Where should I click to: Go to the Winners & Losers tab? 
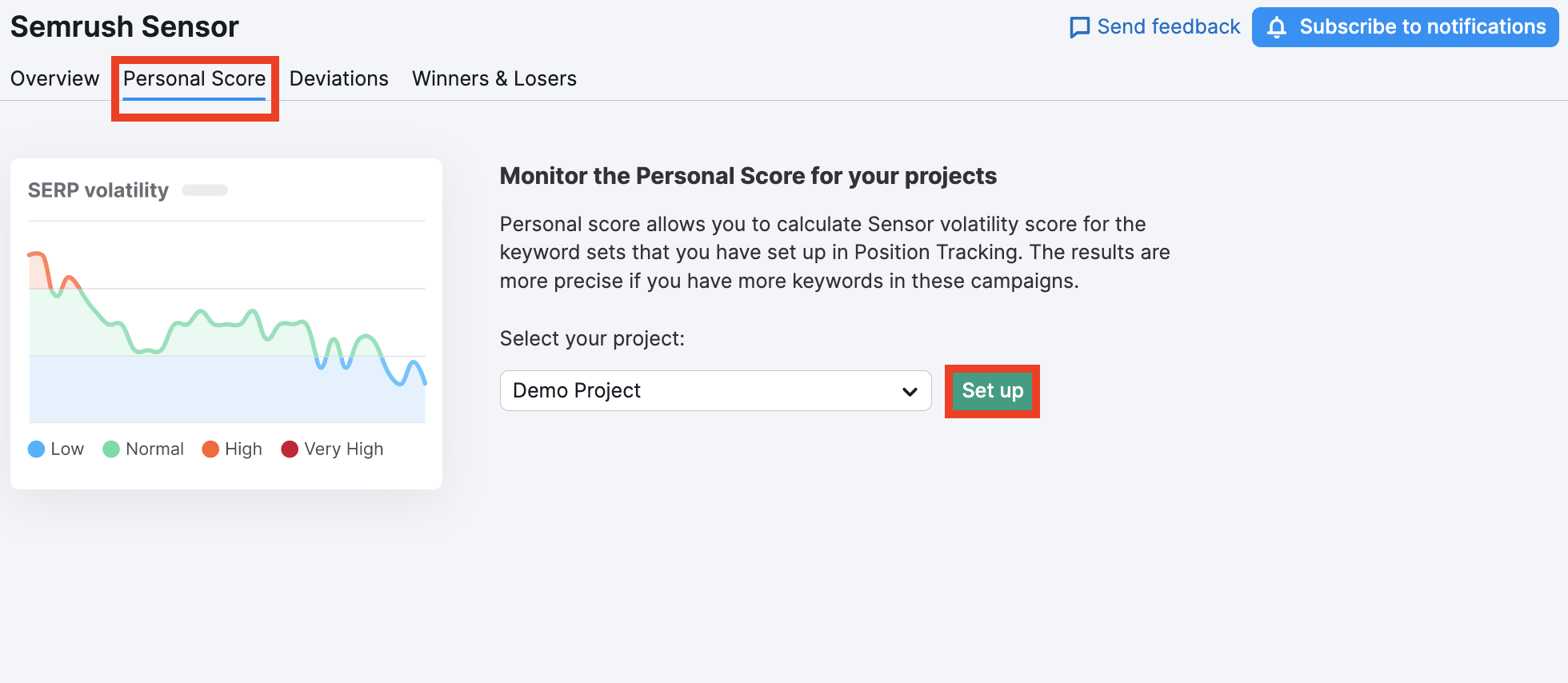pyautogui.click(x=494, y=78)
